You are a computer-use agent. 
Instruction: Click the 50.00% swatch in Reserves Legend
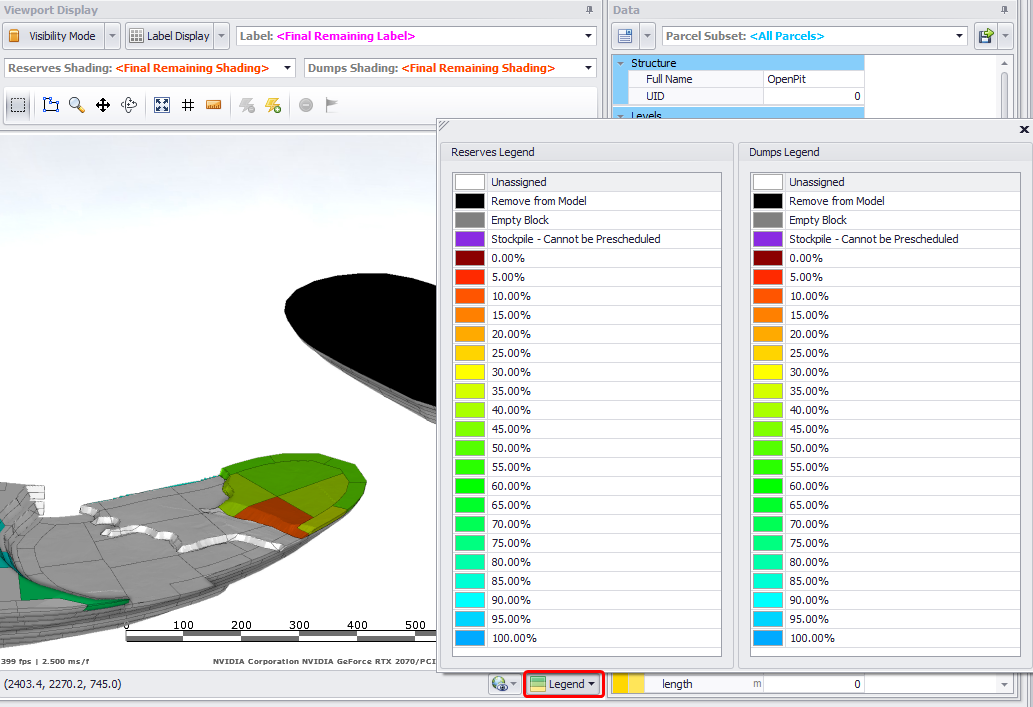pyautogui.click(x=470, y=448)
